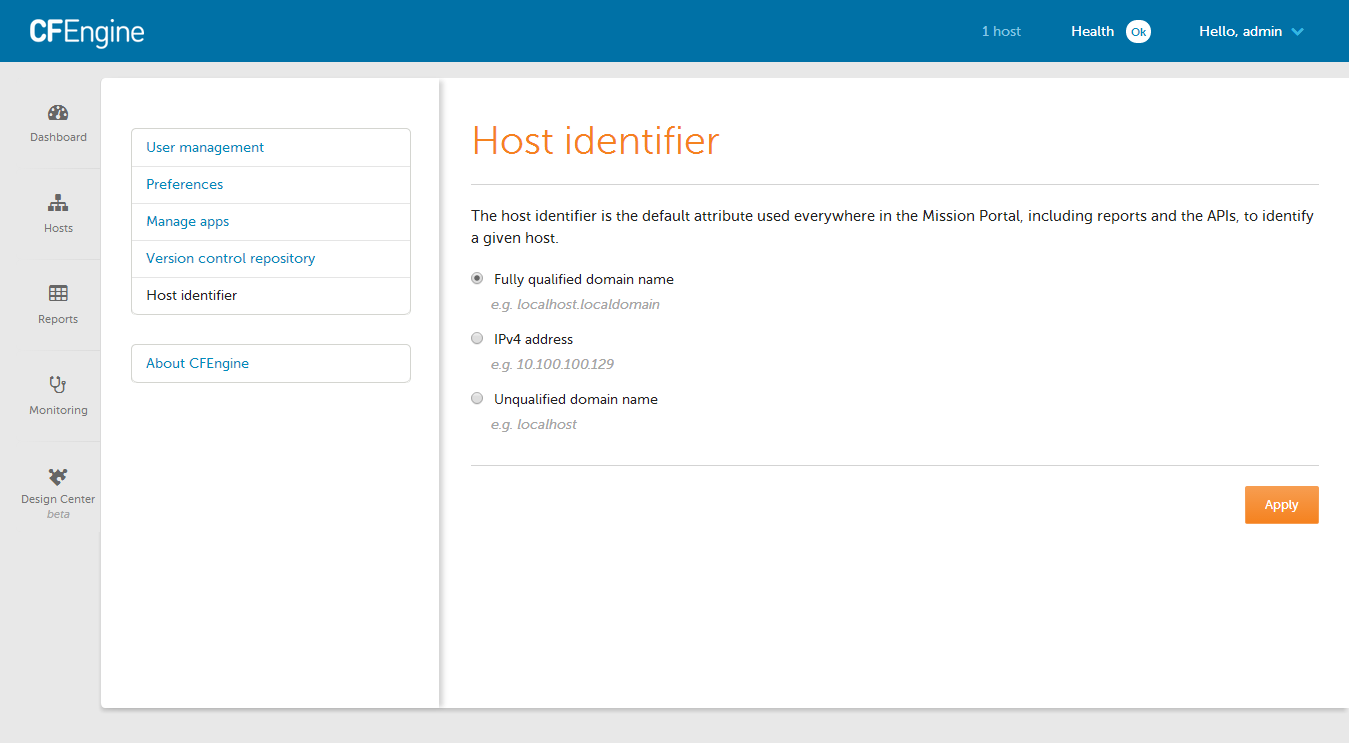This screenshot has height=743, width=1349.
Task: Open User management settings
Action: click(x=271, y=147)
